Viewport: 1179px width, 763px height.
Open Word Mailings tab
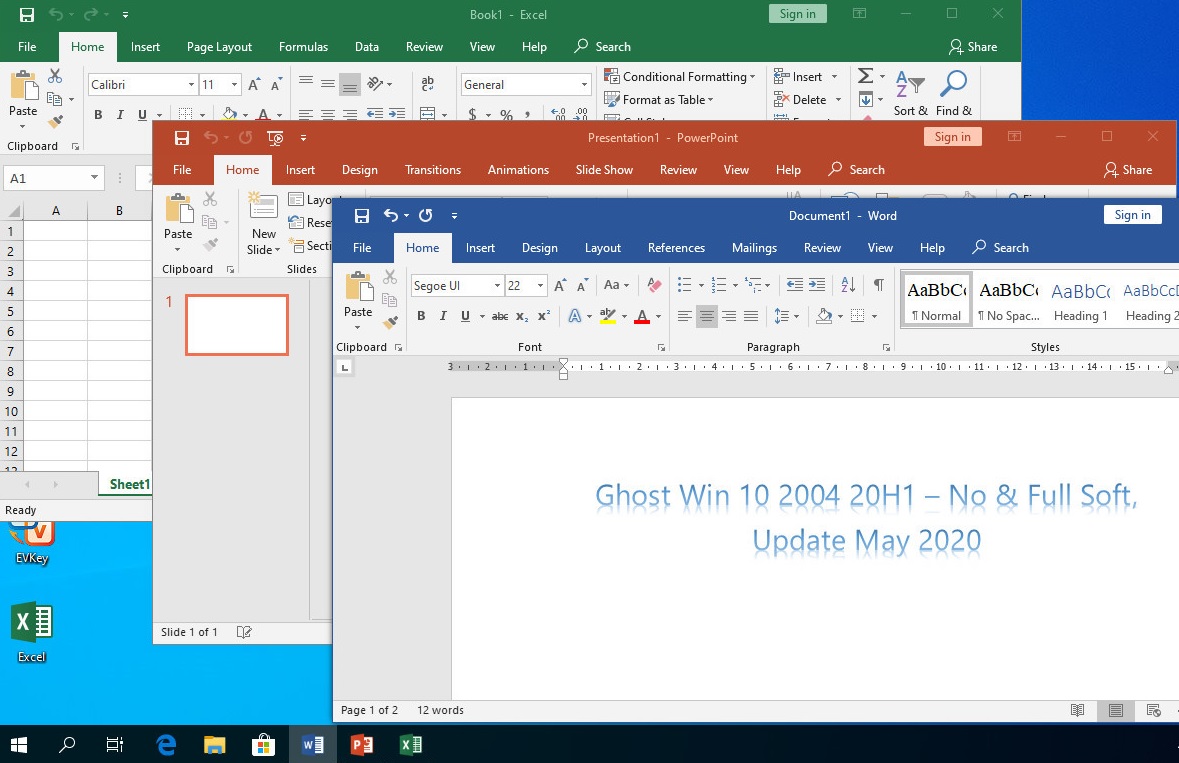click(x=754, y=247)
